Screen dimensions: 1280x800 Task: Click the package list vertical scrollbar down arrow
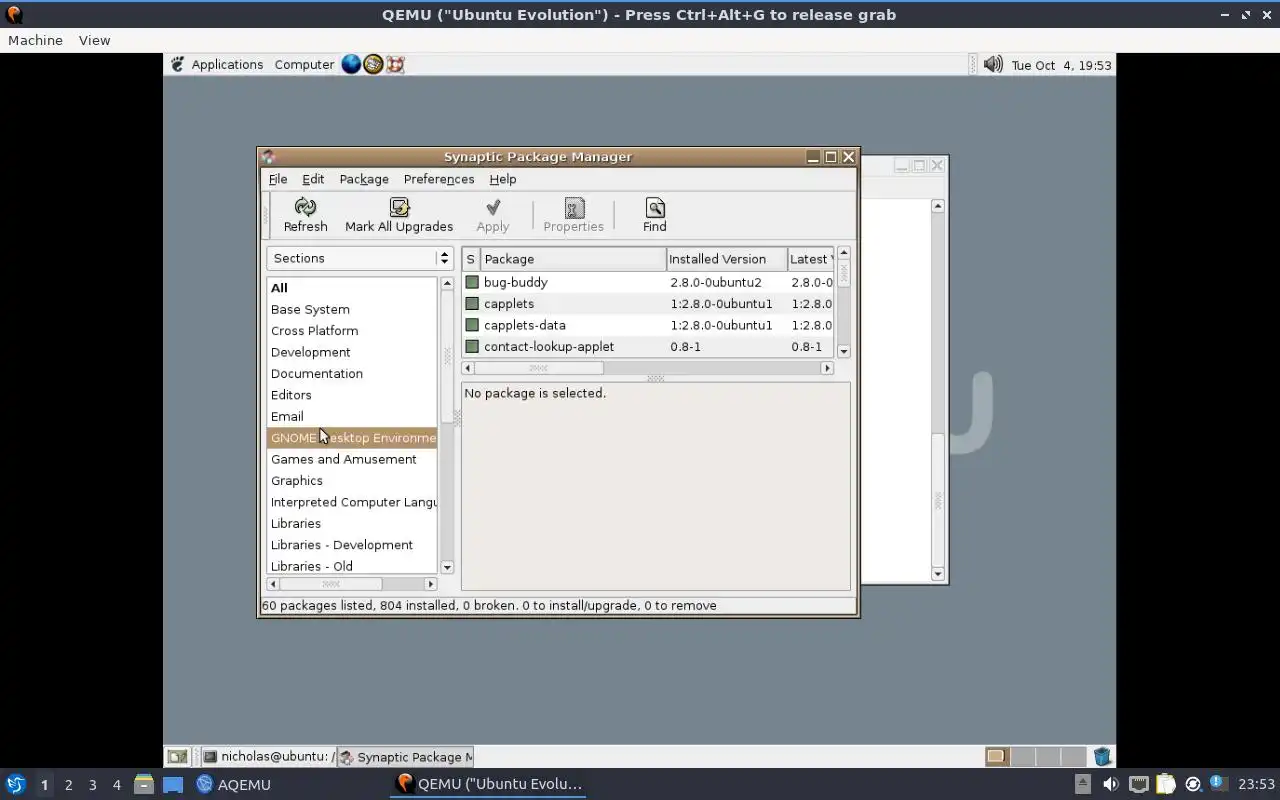click(843, 351)
